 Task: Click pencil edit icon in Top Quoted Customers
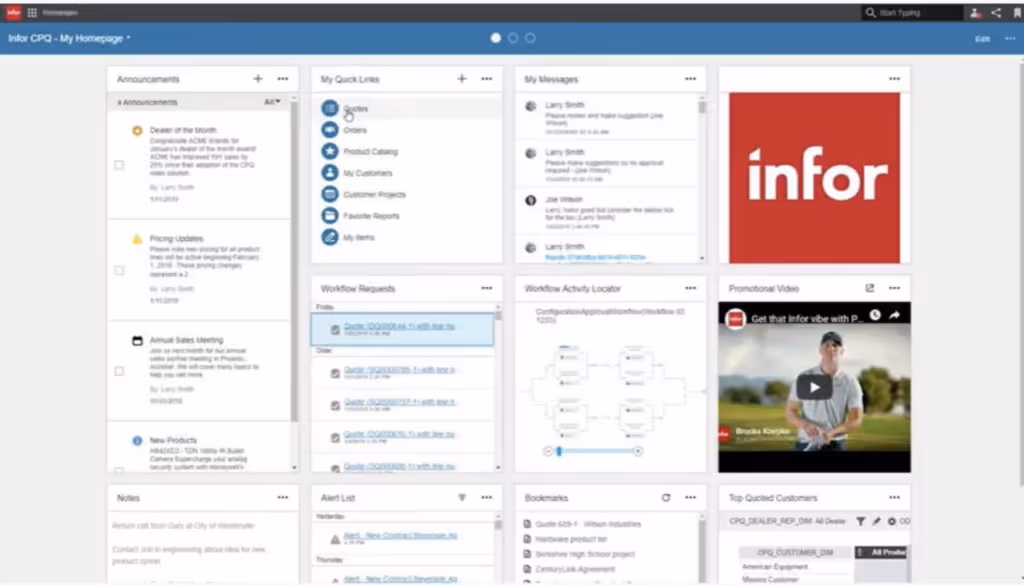[x=876, y=521]
